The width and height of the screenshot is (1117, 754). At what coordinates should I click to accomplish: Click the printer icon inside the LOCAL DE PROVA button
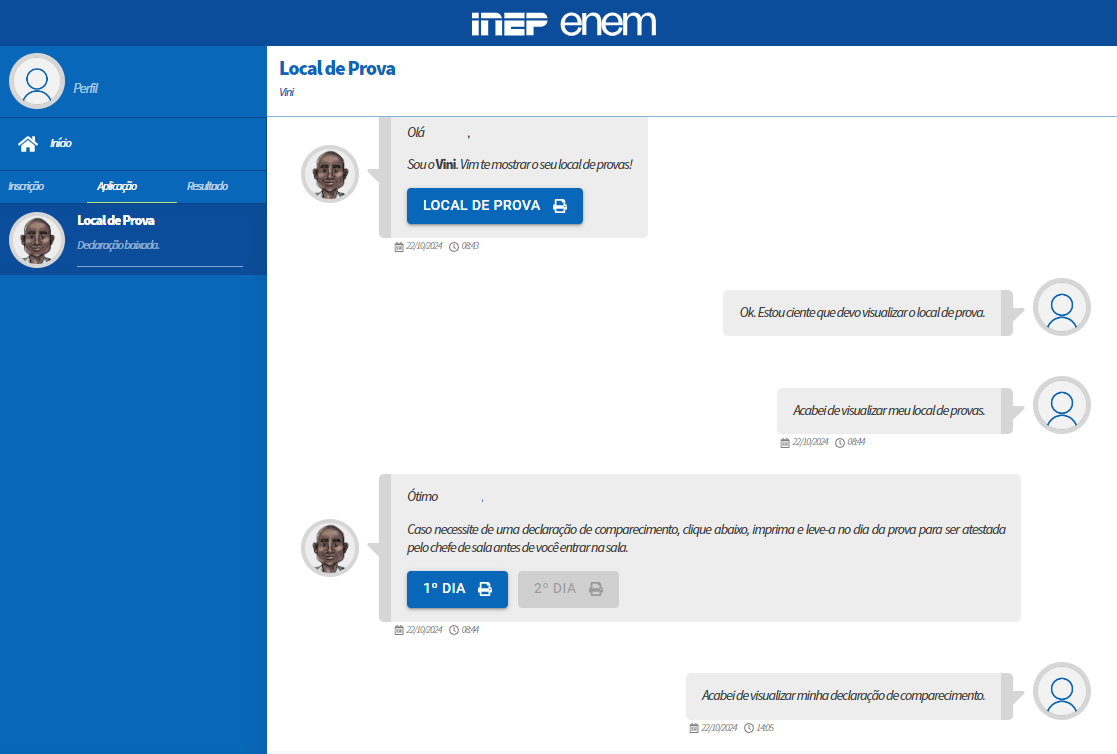(x=561, y=205)
